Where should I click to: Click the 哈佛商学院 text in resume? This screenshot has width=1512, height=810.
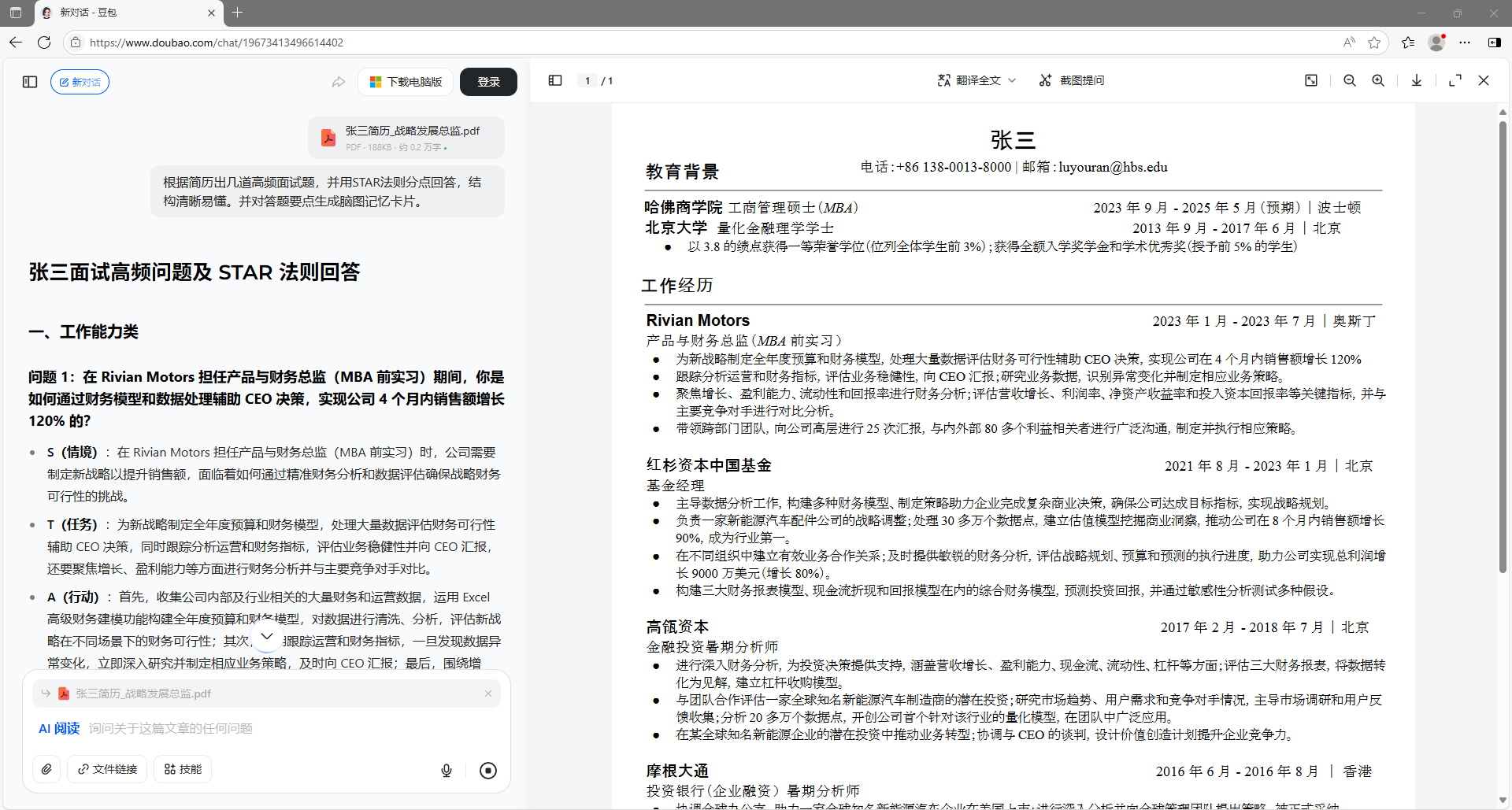(x=683, y=207)
